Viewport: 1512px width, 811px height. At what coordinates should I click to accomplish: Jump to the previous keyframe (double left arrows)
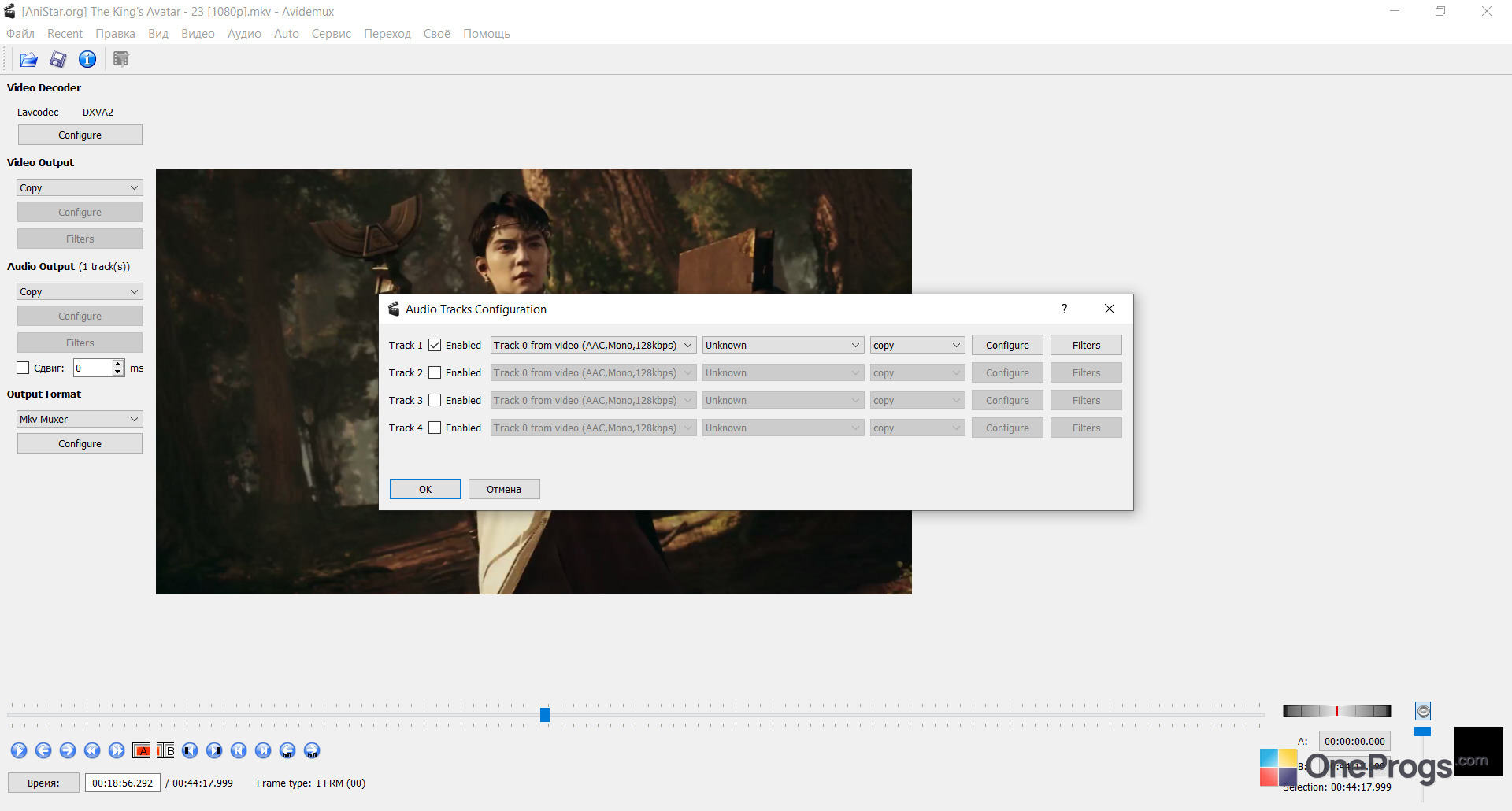point(92,750)
